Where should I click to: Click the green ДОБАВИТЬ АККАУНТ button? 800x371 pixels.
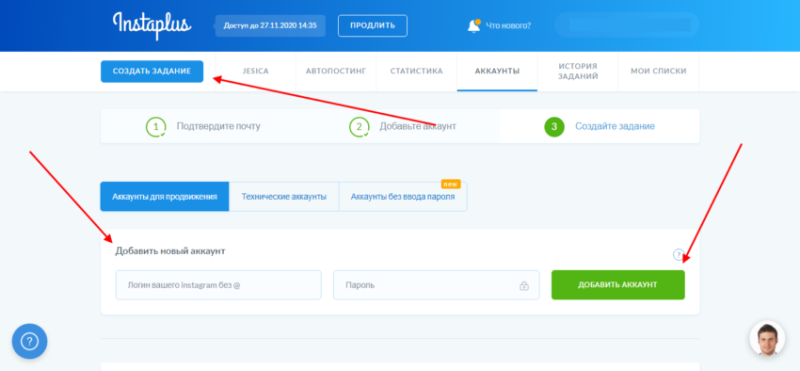point(618,285)
